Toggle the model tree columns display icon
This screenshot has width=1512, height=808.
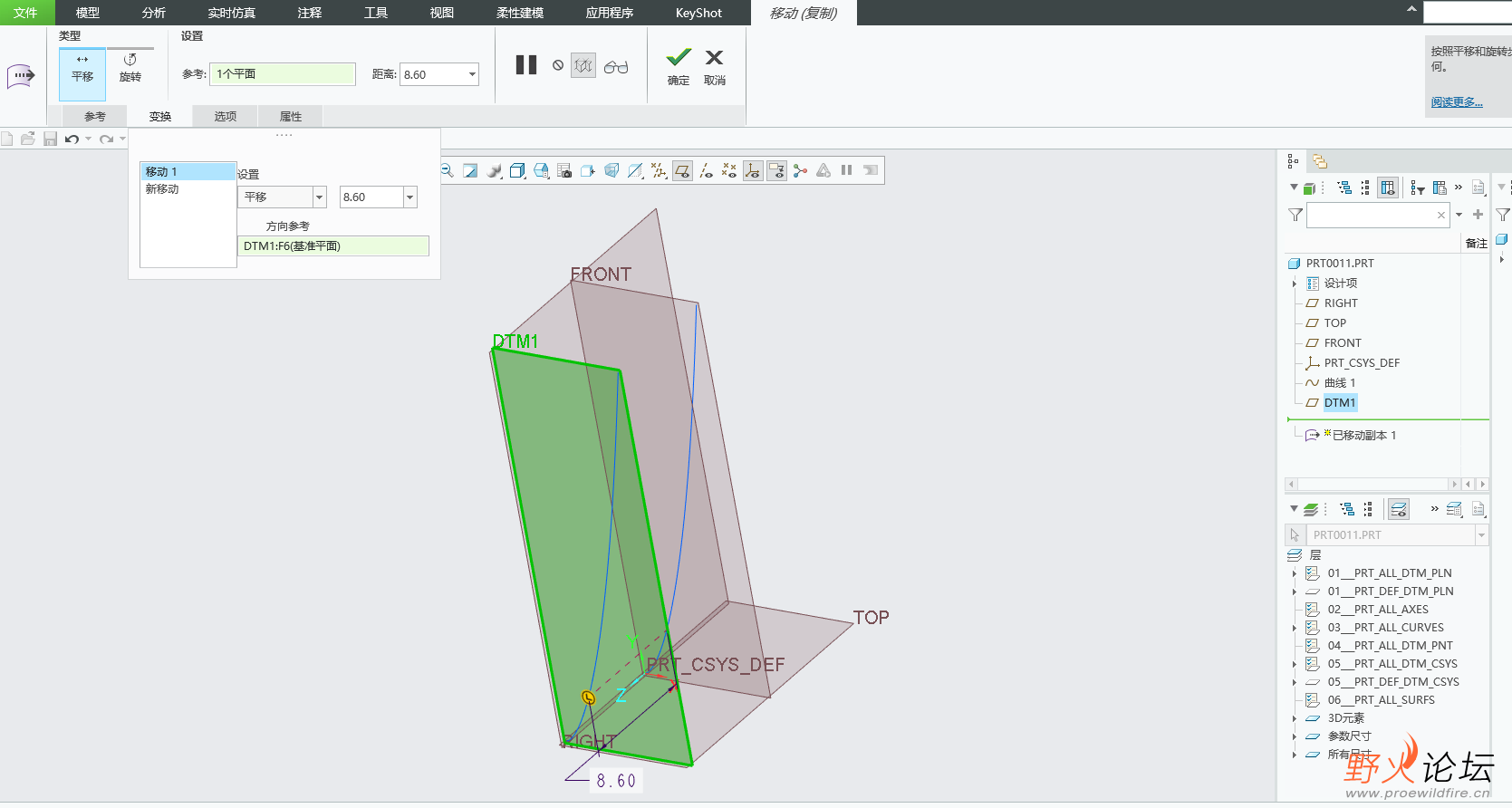[x=1388, y=188]
